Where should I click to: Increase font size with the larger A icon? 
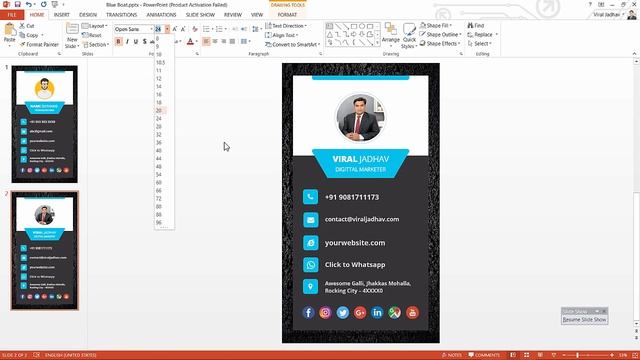click(175, 29)
